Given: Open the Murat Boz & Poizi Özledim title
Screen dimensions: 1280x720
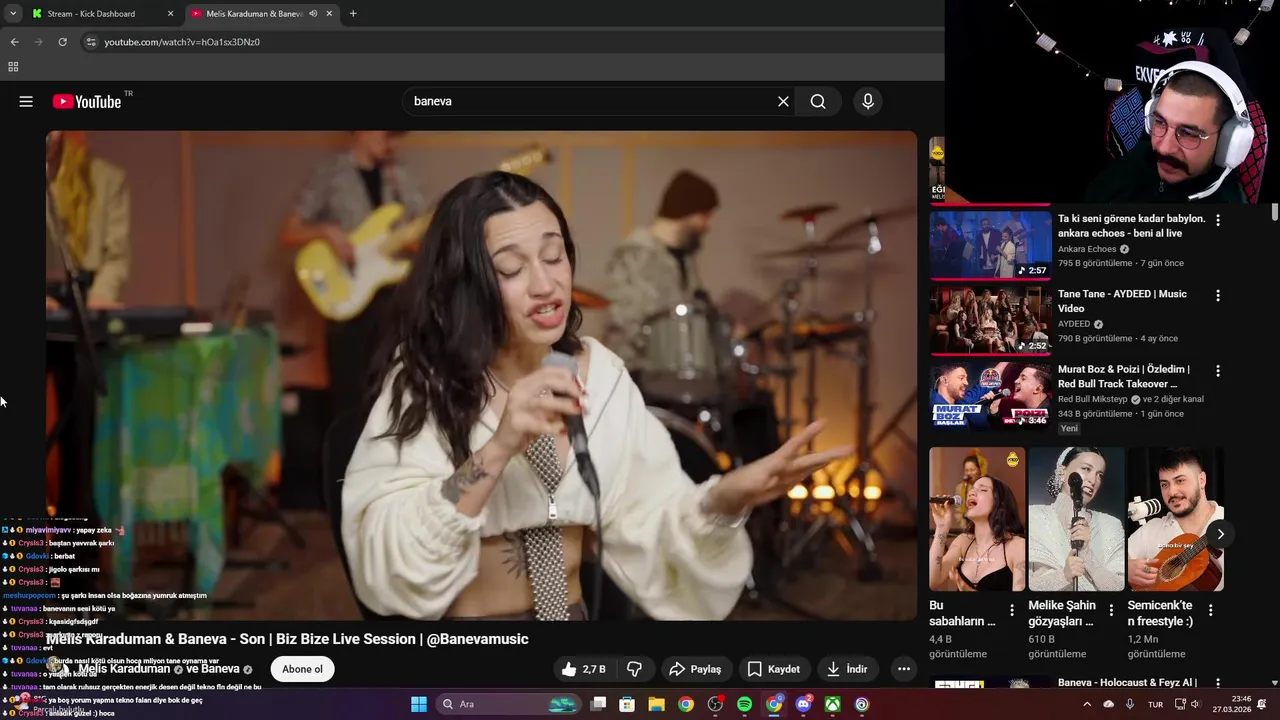Looking at the screenshot, I should [x=1123, y=376].
